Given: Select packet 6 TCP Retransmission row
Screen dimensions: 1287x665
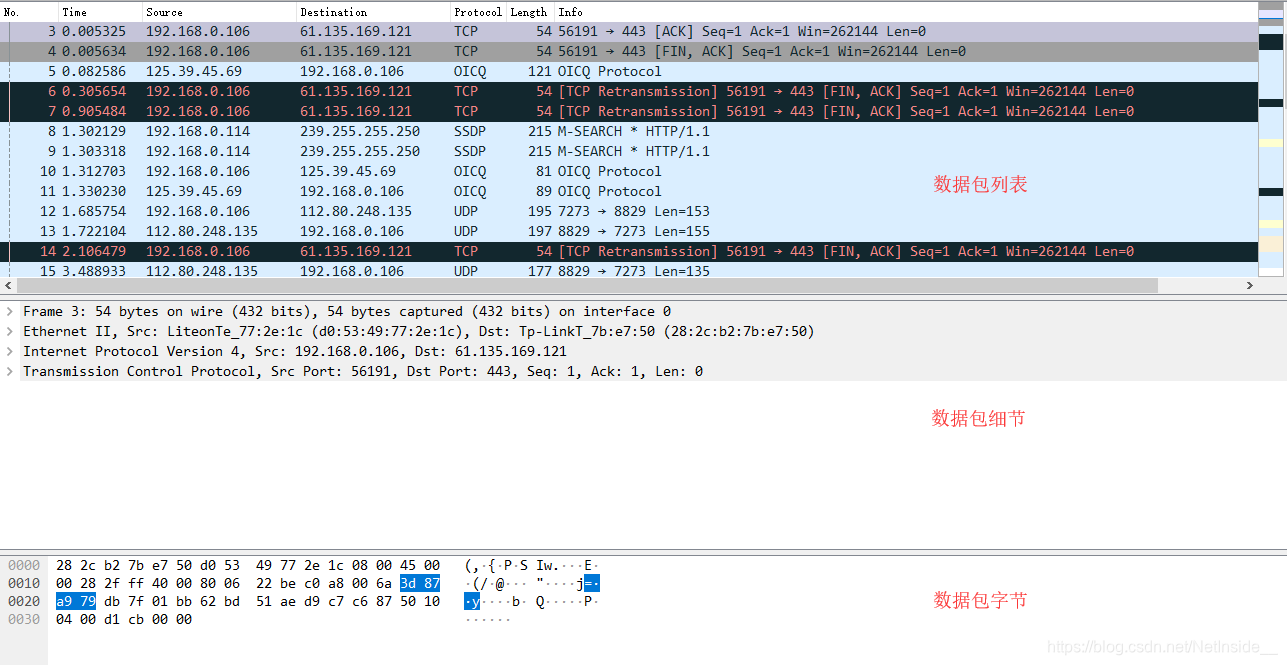Looking at the screenshot, I should 629,92.
